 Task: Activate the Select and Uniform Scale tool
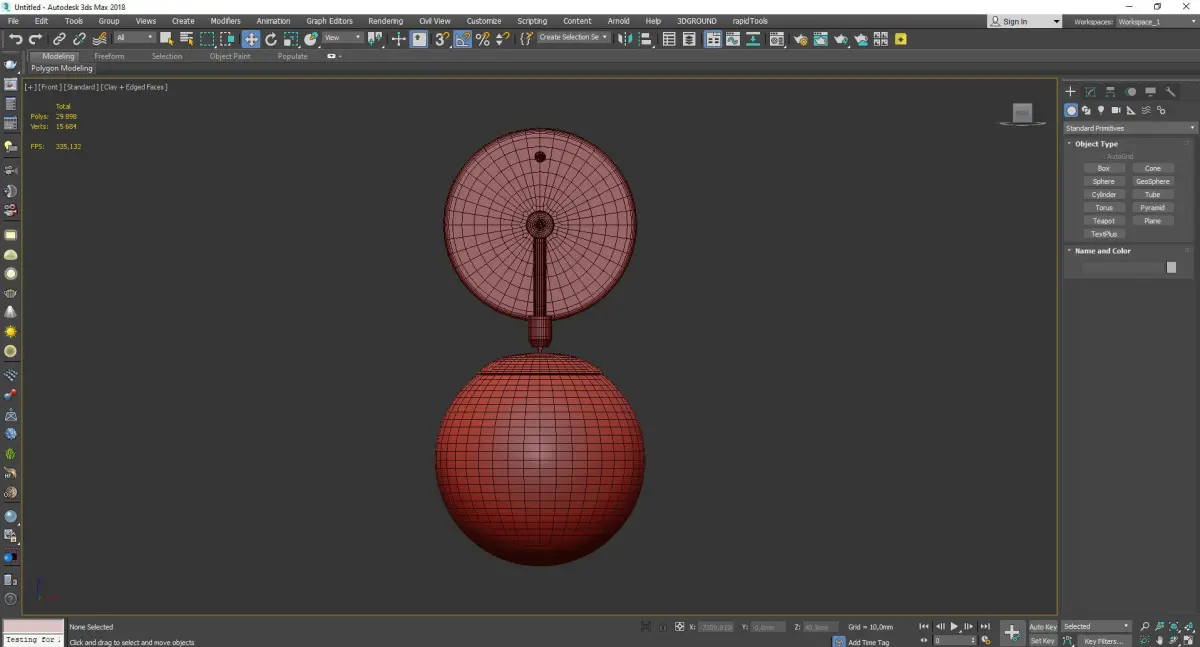pos(291,39)
